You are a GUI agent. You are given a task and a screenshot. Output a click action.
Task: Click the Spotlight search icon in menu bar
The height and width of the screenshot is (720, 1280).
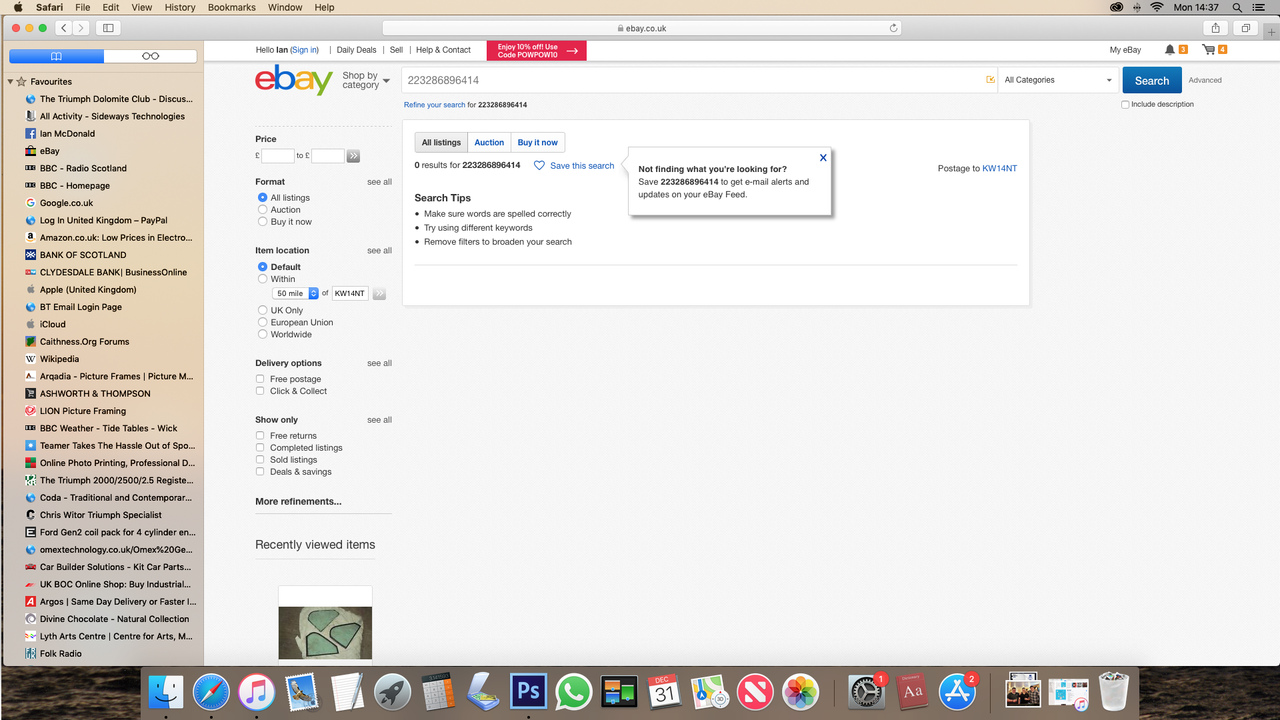point(1238,7)
